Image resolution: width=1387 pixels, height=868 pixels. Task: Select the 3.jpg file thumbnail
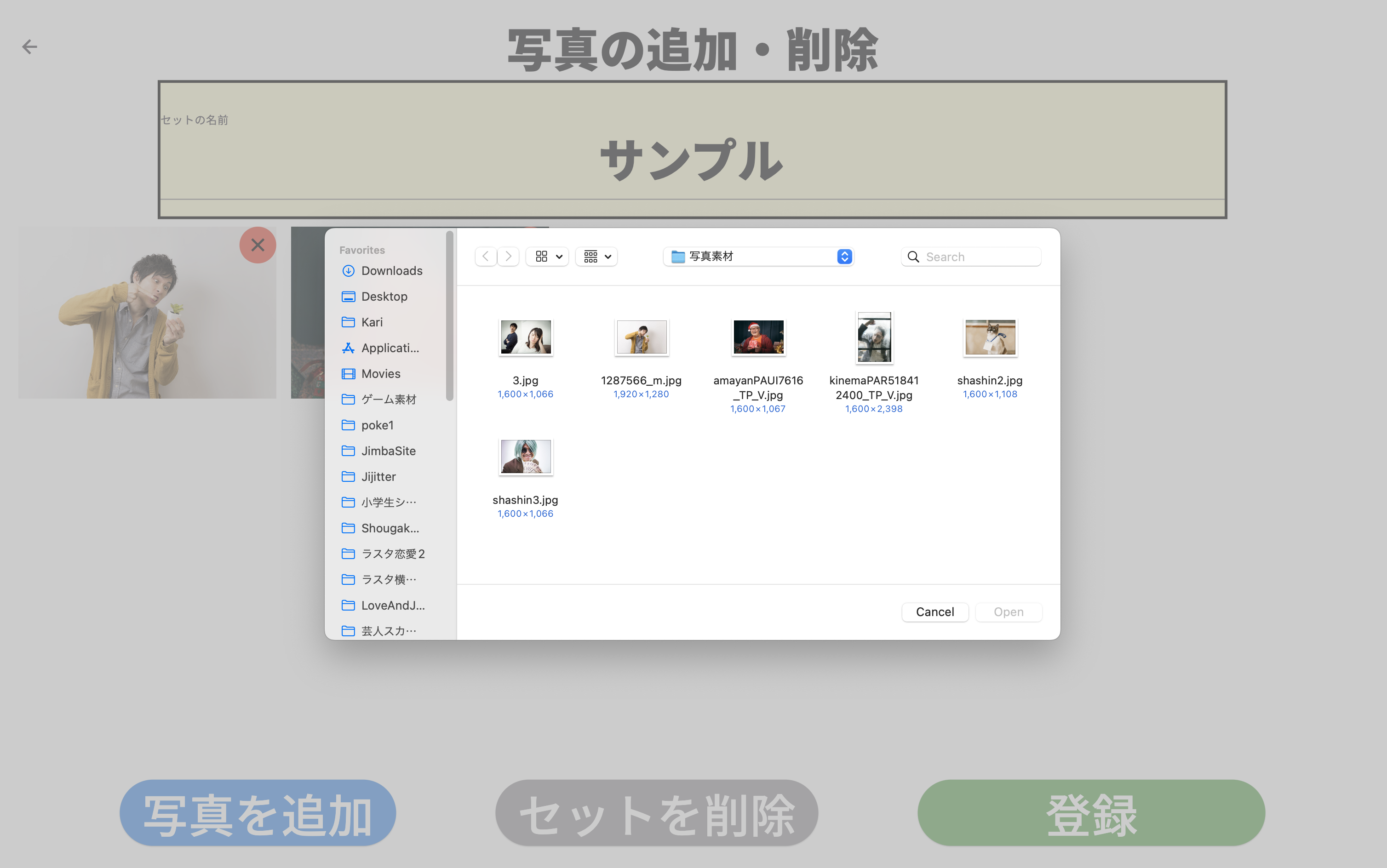coord(525,337)
